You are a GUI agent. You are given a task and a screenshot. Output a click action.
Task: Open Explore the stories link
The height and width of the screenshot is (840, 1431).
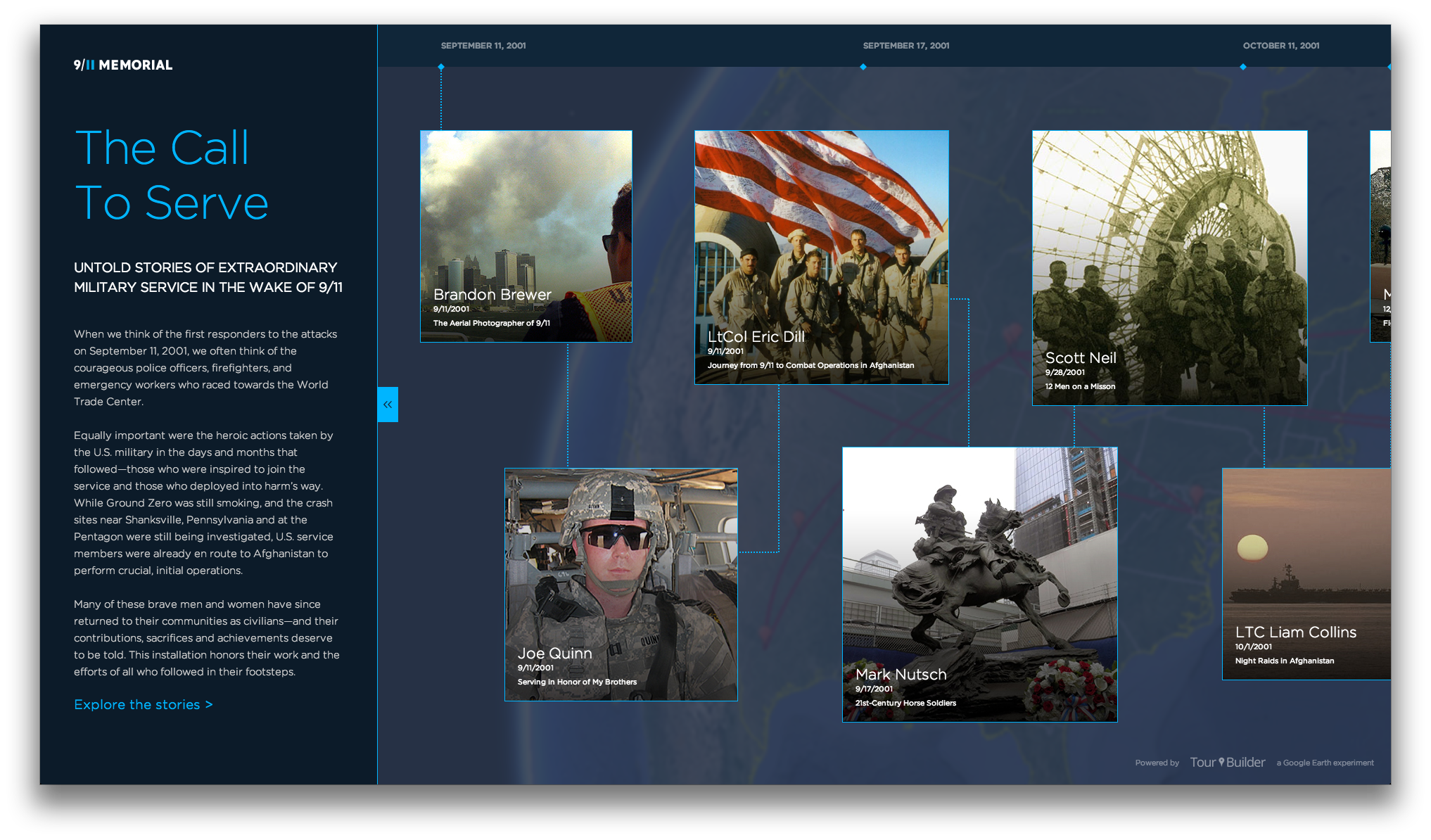click(x=144, y=704)
